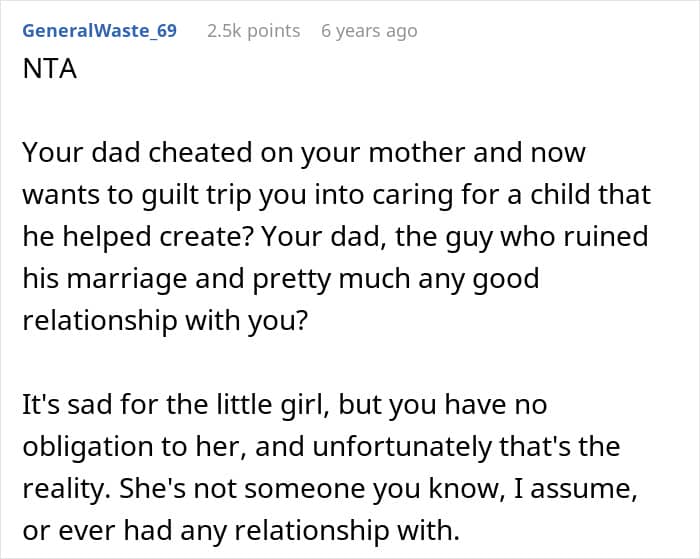700x559 pixels.
Task: Click the line starting "he helped create?"
Action: coord(335,237)
